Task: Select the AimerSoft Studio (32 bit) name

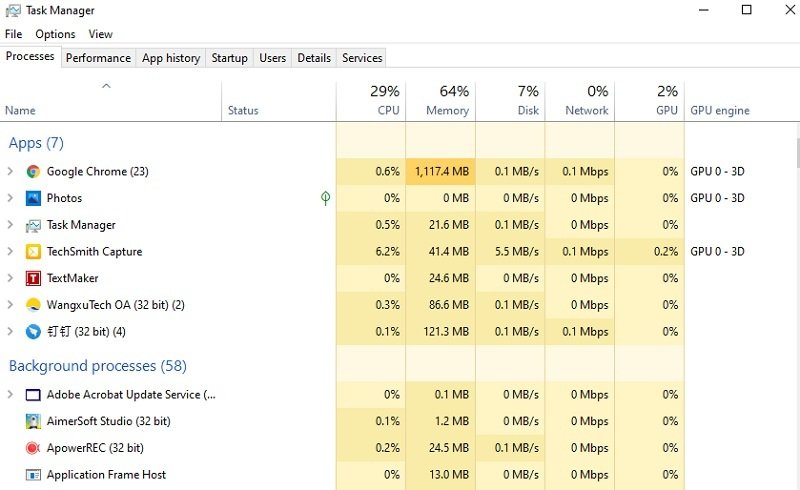Action: [109, 421]
